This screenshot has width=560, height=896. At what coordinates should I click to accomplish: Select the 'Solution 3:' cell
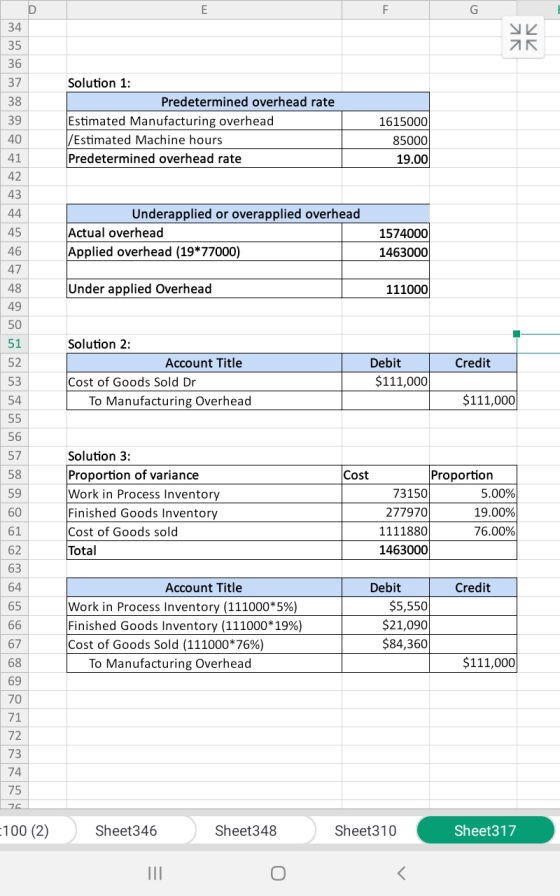[204, 456]
